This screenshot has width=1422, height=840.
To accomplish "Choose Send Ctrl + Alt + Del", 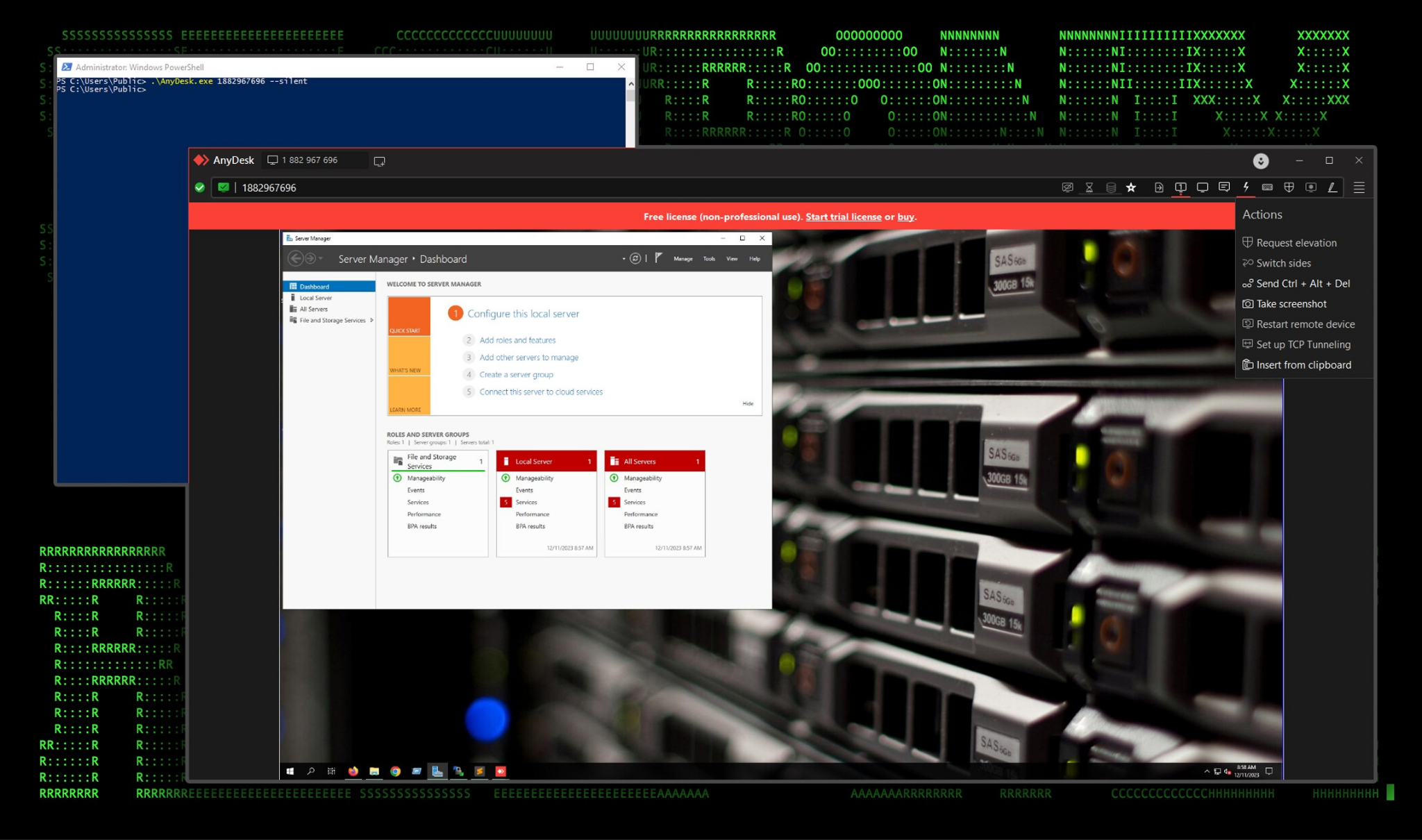I will [1303, 283].
